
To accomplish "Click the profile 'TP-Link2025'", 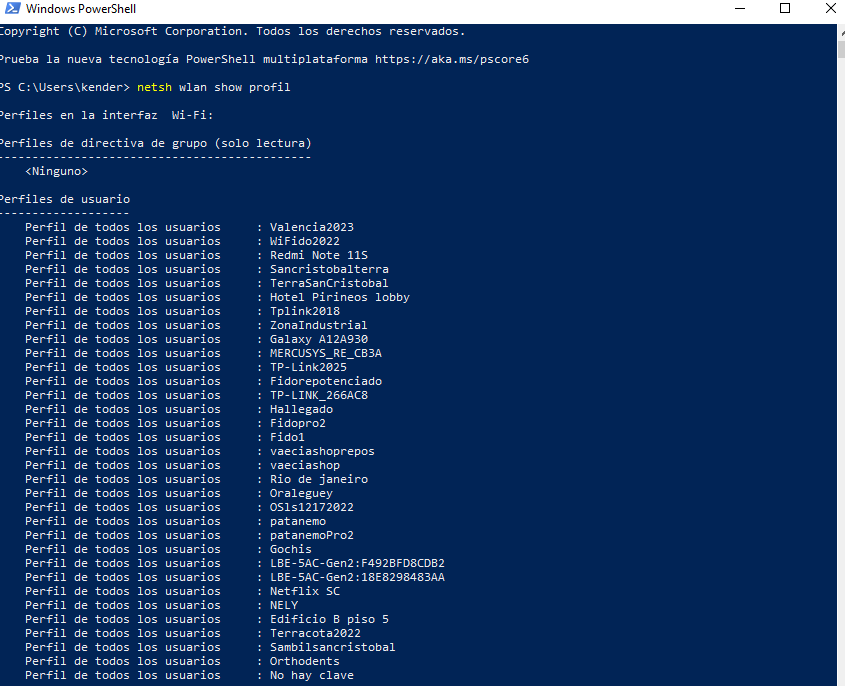I will [x=308, y=368].
